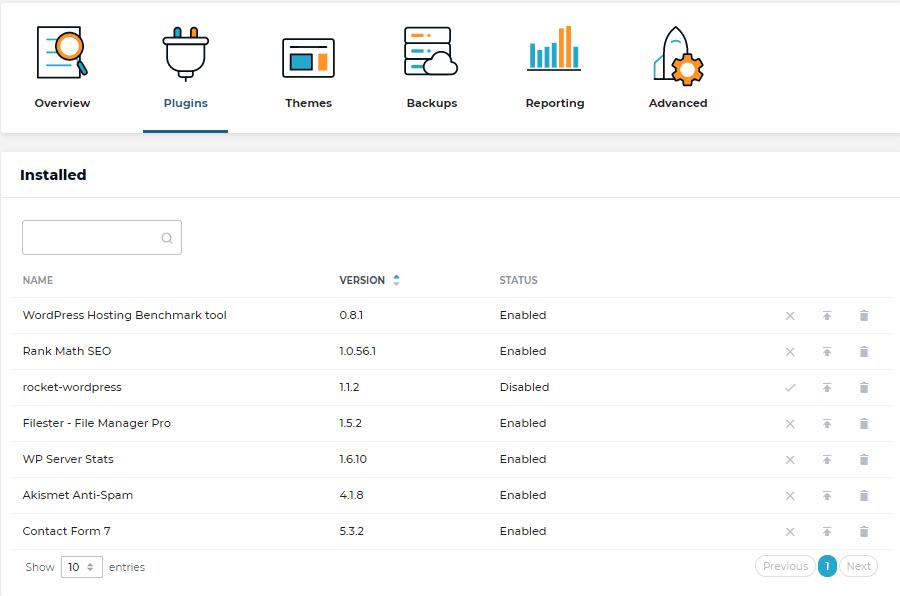Click the WP Server Stats name
Image resolution: width=900 pixels, height=596 pixels.
point(68,459)
